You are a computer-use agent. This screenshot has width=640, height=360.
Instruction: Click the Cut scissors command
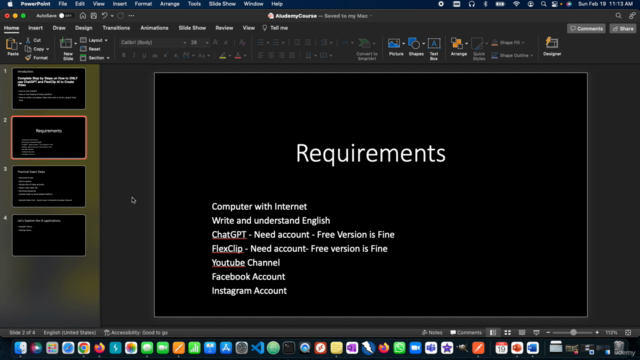click(x=33, y=40)
